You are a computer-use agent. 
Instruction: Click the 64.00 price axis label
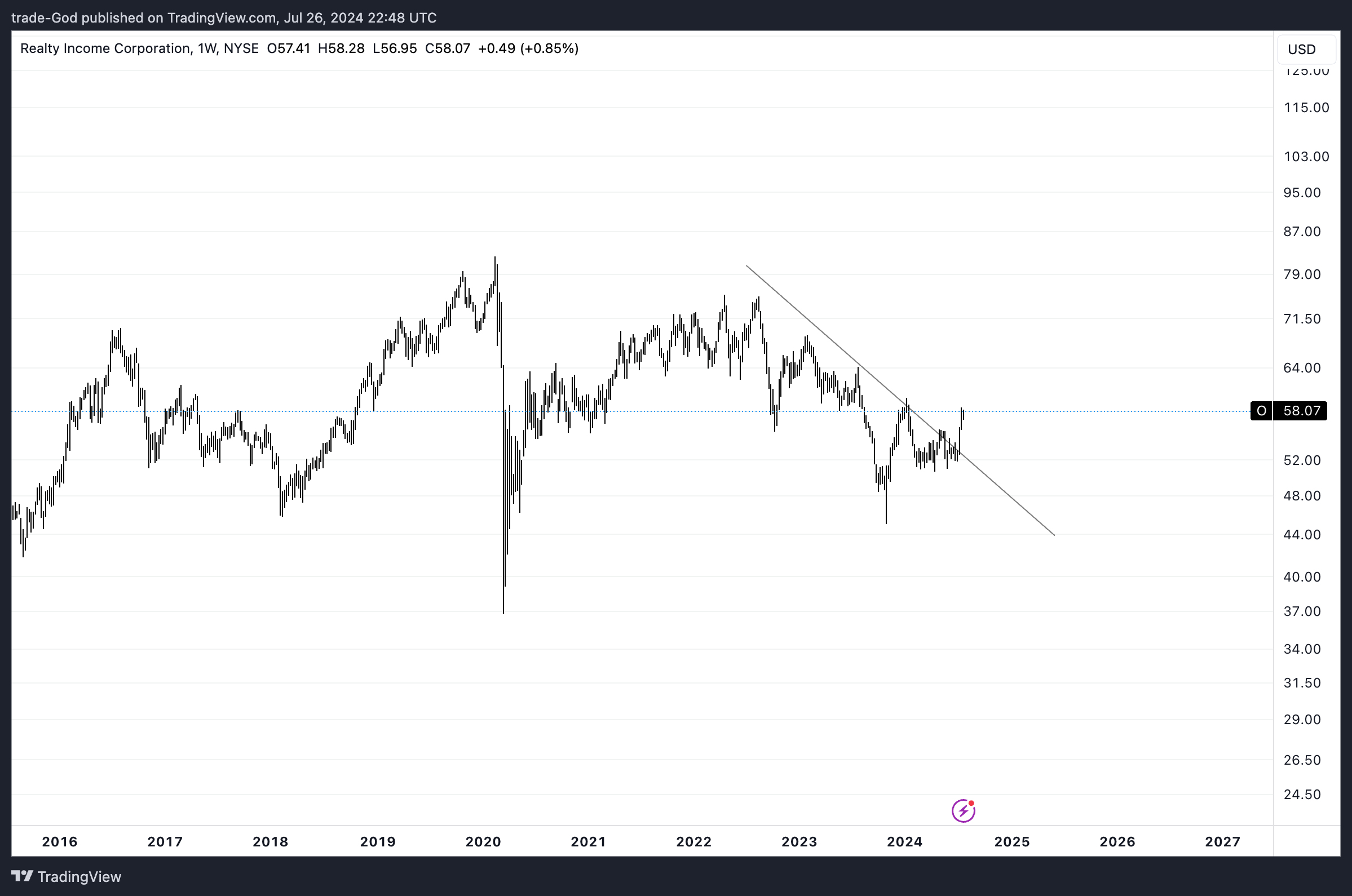[1302, 367]
